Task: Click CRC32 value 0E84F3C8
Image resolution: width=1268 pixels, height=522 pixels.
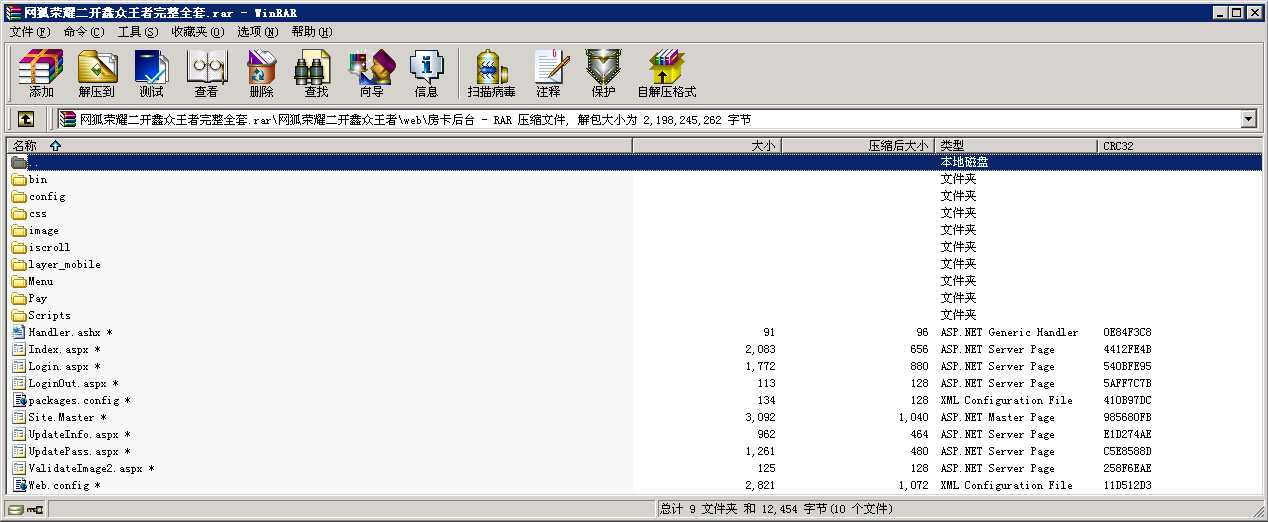Action: coord(1127,332)
